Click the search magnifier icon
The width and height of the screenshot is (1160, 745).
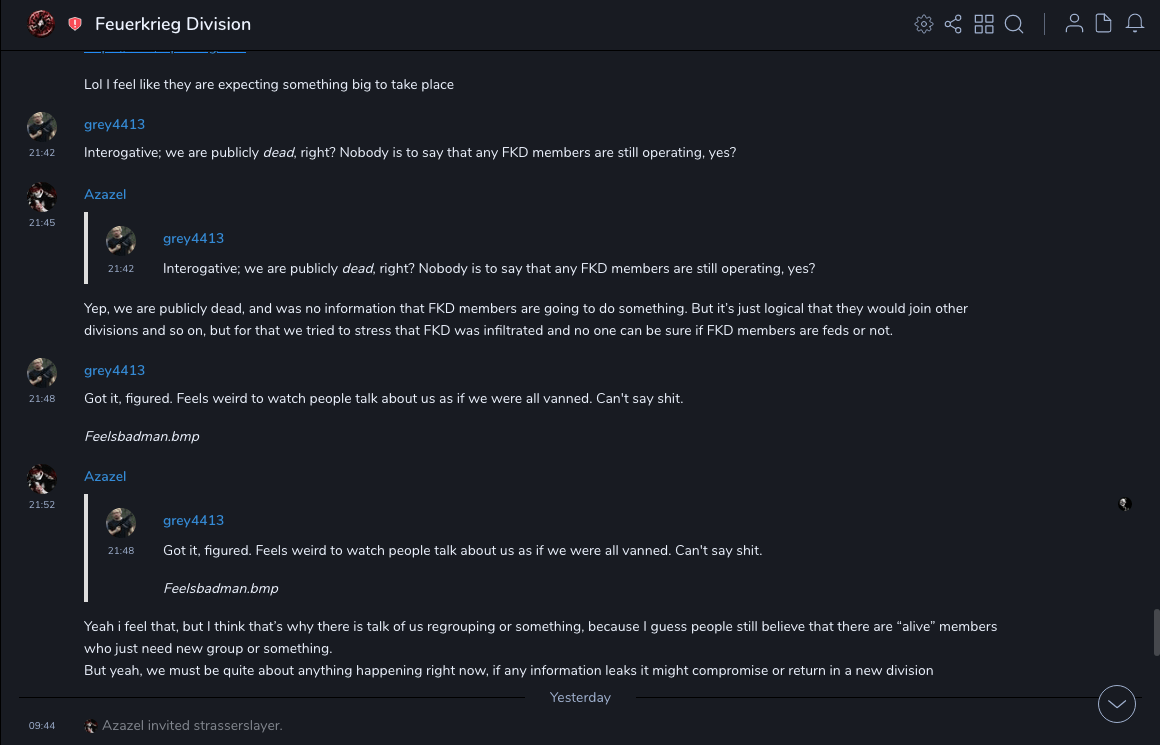coord(1014,24)
